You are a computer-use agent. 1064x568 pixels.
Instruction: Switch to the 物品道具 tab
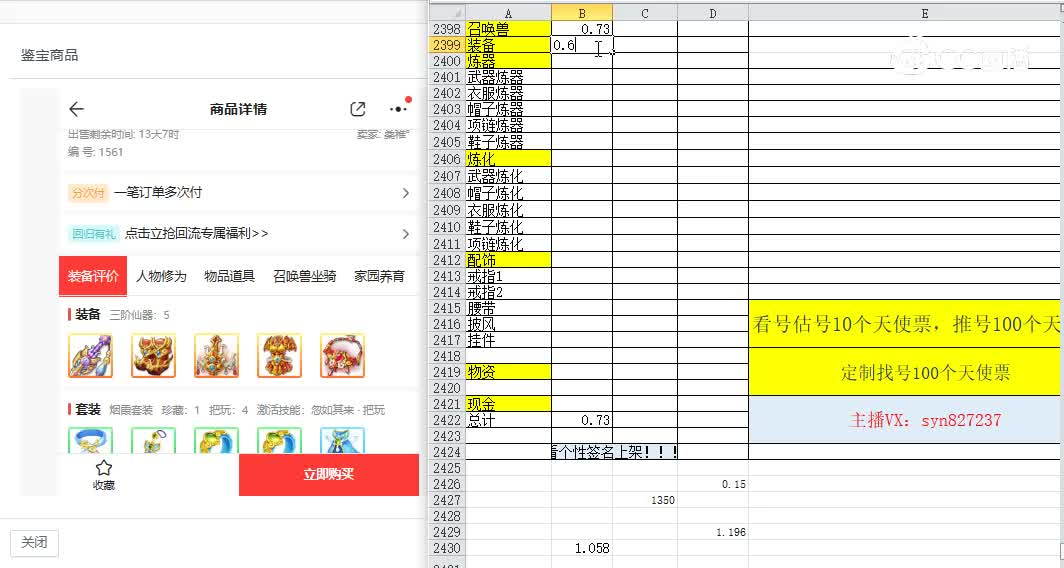pos(229,276)
